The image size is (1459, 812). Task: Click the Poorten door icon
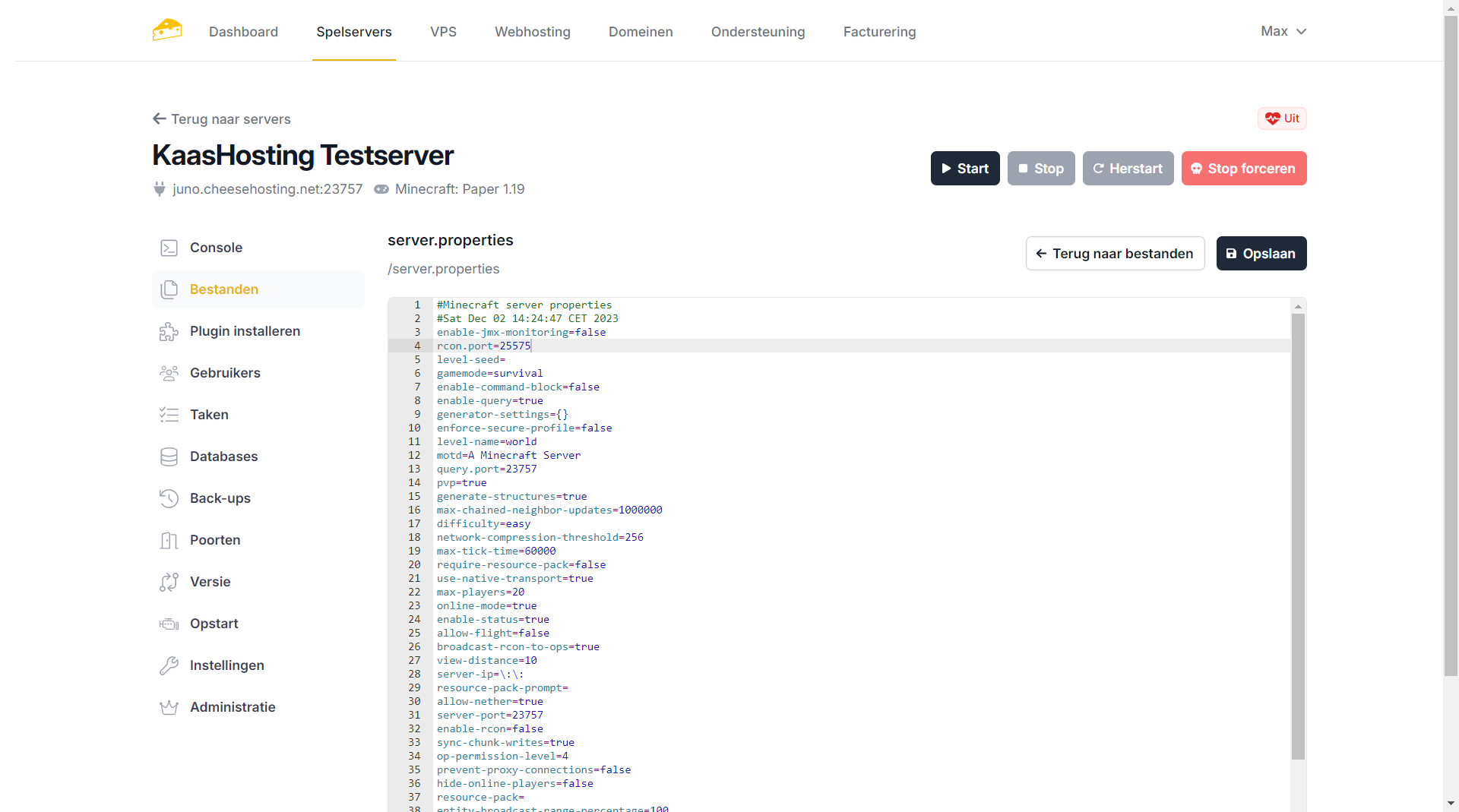coord(169,540)
